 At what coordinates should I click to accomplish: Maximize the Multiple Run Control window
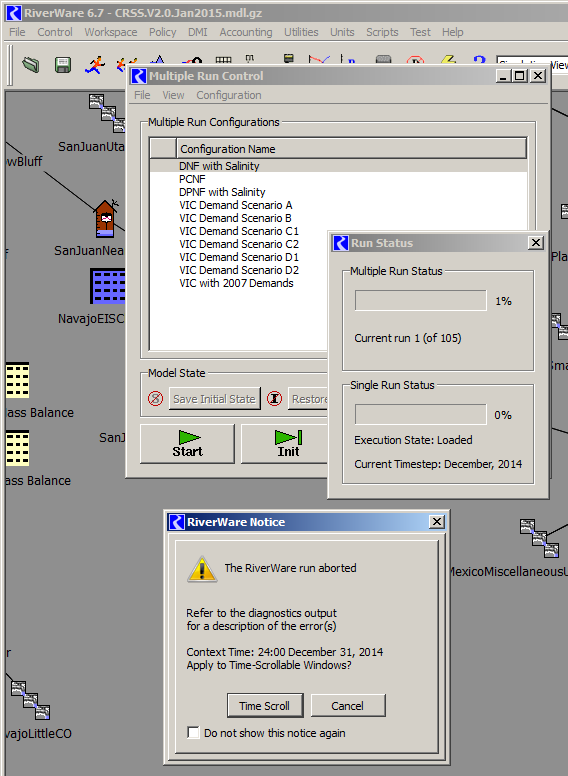pyautogui.click(x=520, y=76)
